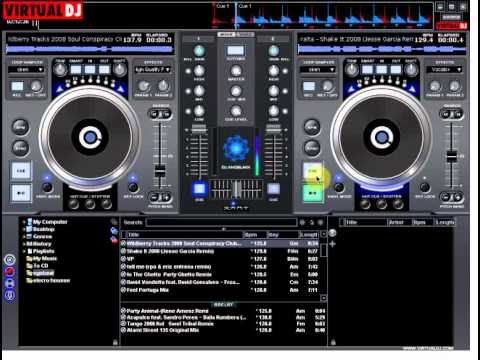Click the red record icon in browser sidebar
The height and width of the screenshot is (360, 480).
[10, 272]
